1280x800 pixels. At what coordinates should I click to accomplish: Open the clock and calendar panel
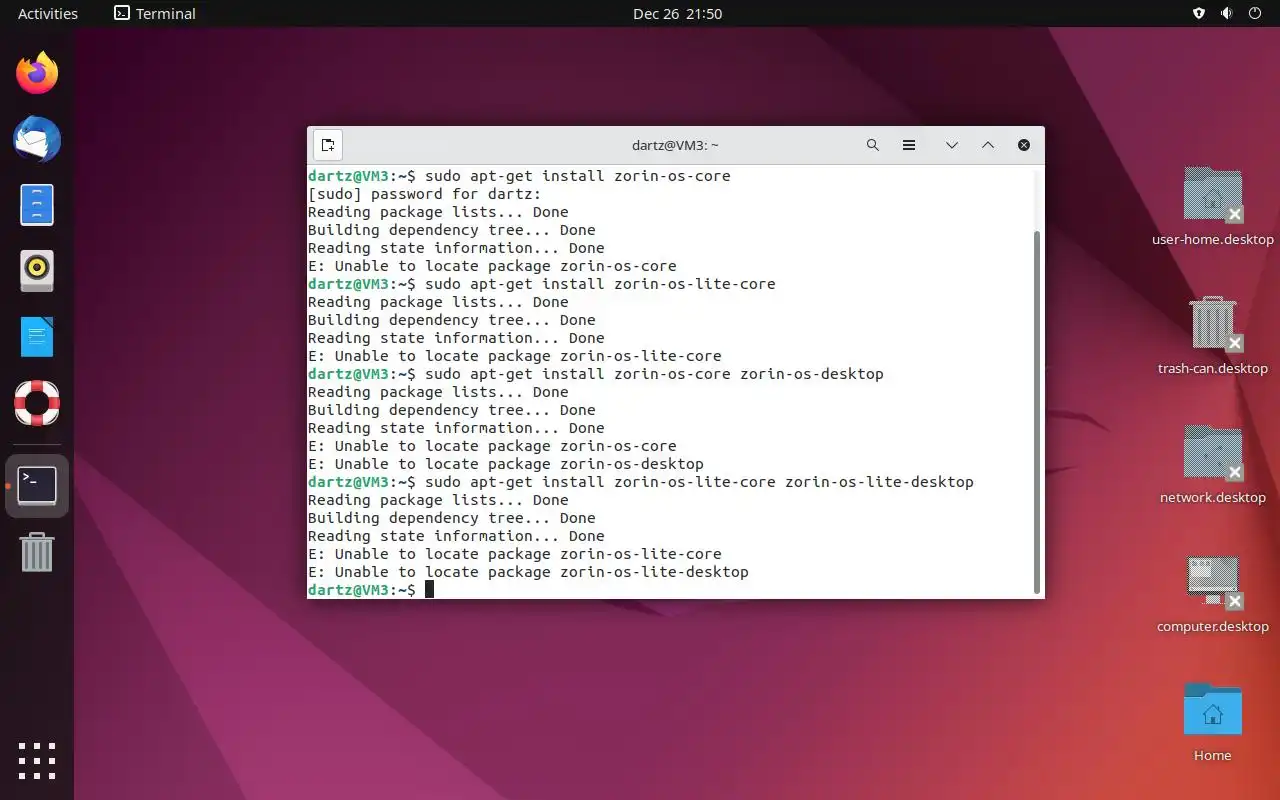click(677, 14)
